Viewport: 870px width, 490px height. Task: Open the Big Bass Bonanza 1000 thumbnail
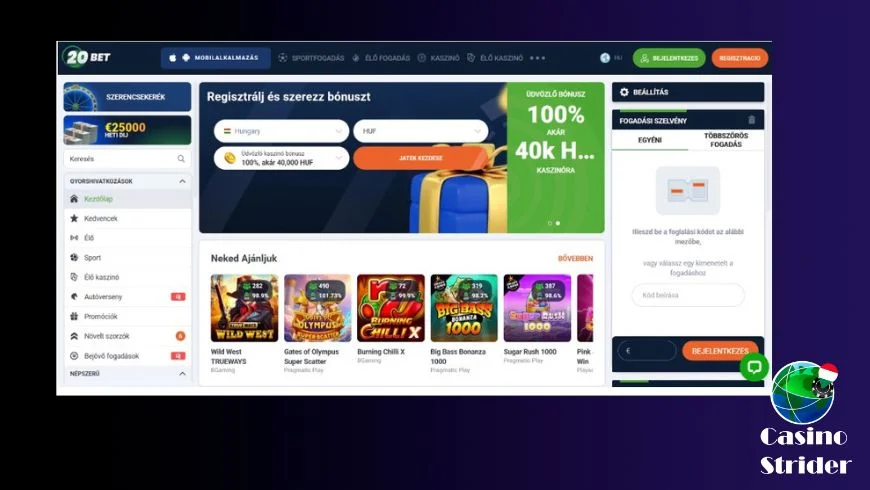[464, 308]
